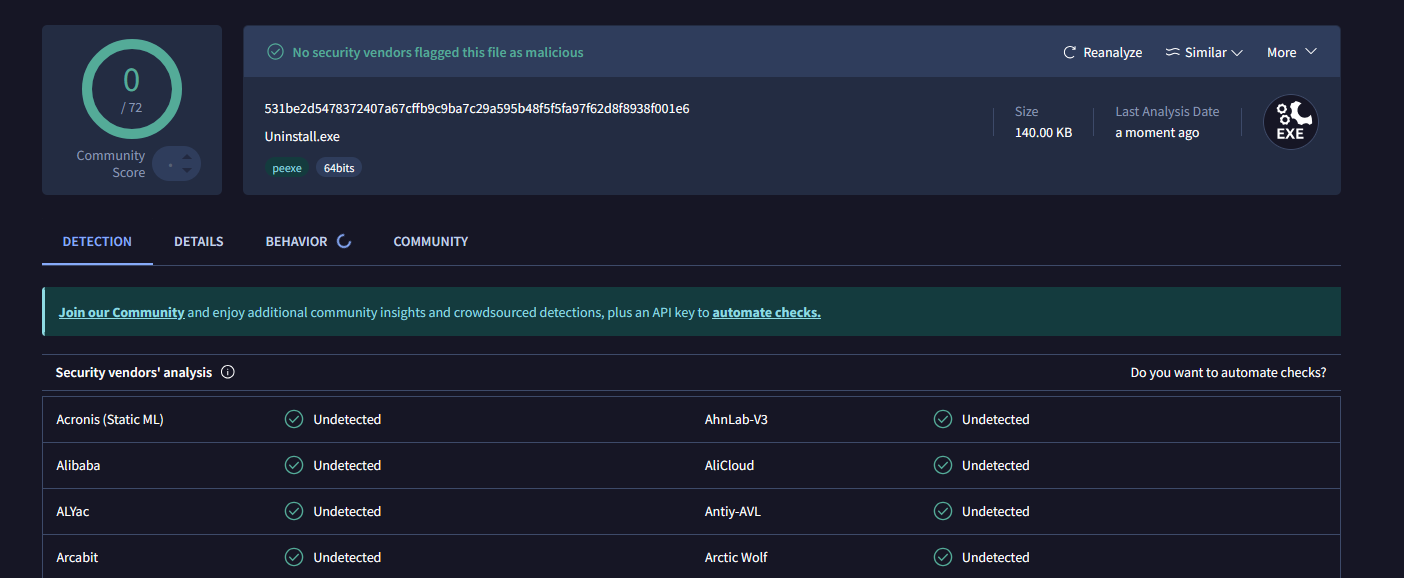
Task: Click the green checkmark next to Arctic Wolf
Action: click(x=942, y=557)
